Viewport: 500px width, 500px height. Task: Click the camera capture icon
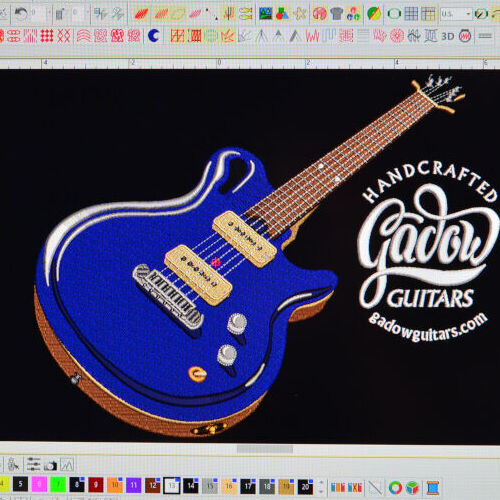point(50,465)
